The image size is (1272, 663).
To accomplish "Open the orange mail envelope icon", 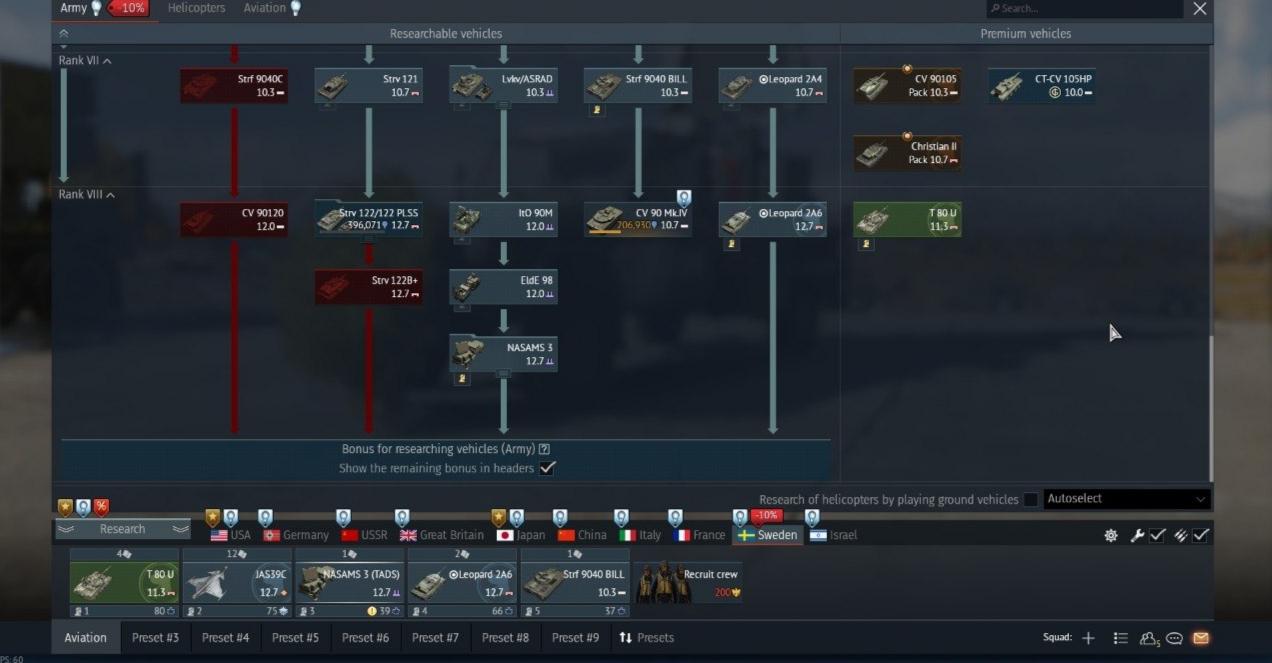I will click(1201, 638).
